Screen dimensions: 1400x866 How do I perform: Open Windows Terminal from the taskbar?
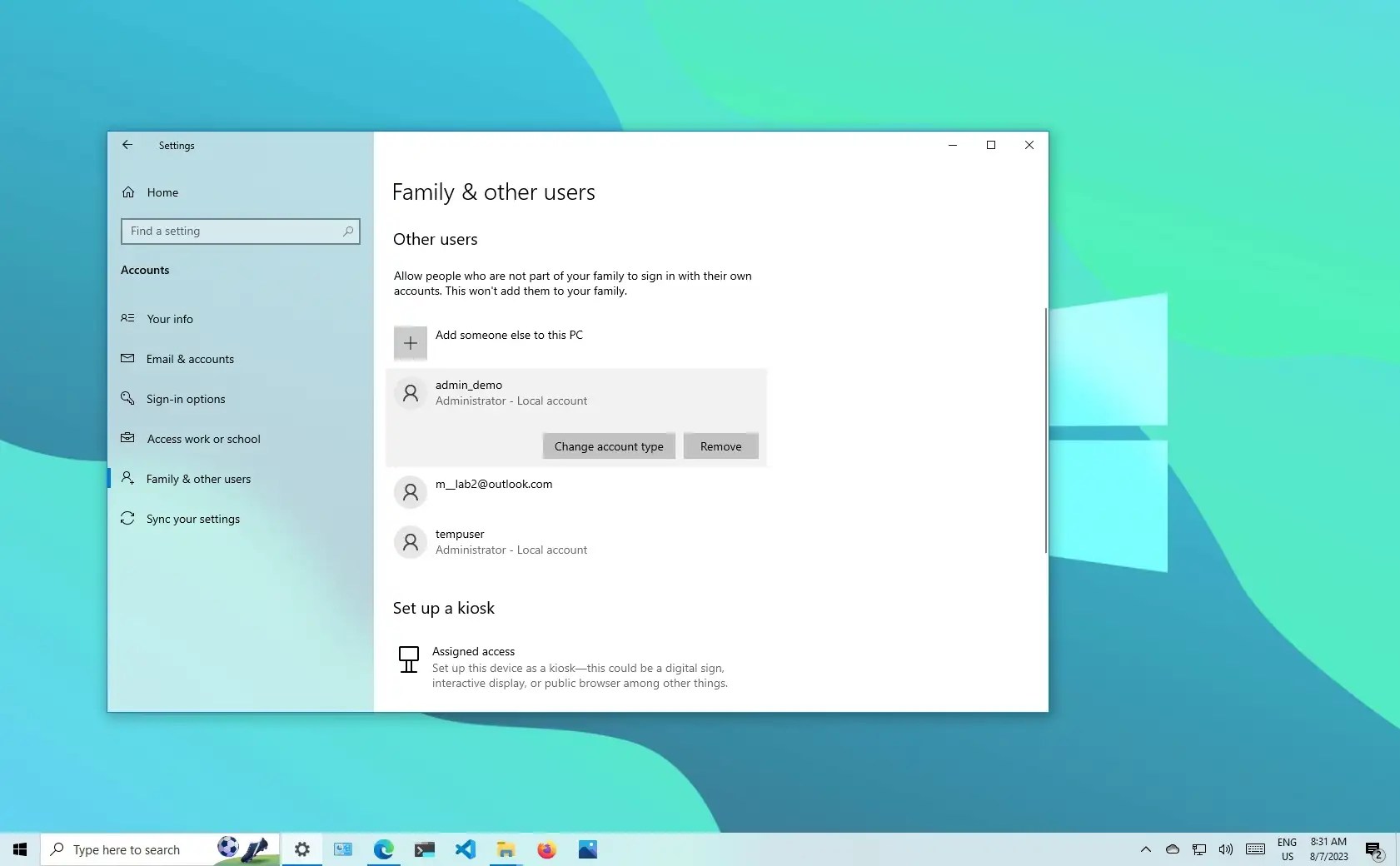(424, 849)
